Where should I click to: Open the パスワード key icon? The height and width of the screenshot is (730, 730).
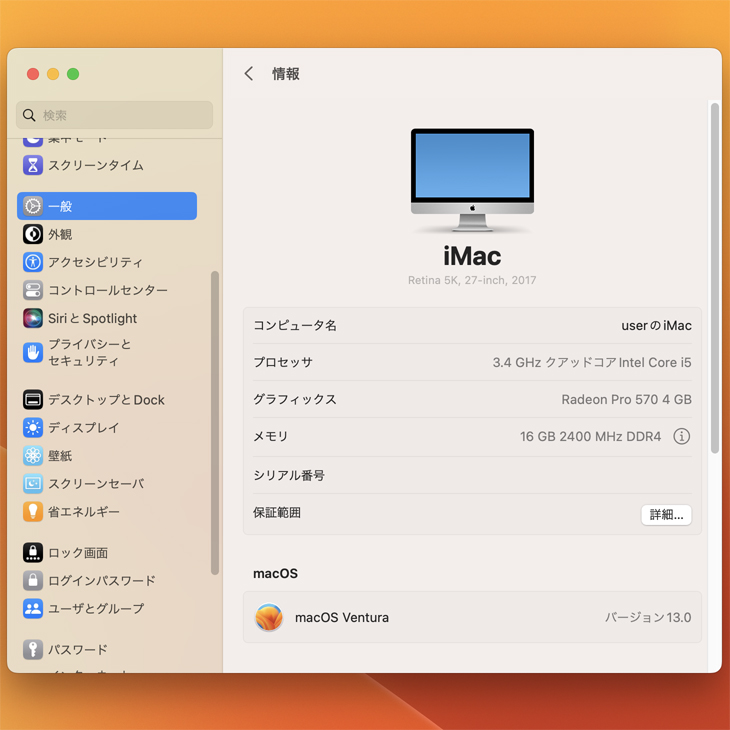click(33, 649)
